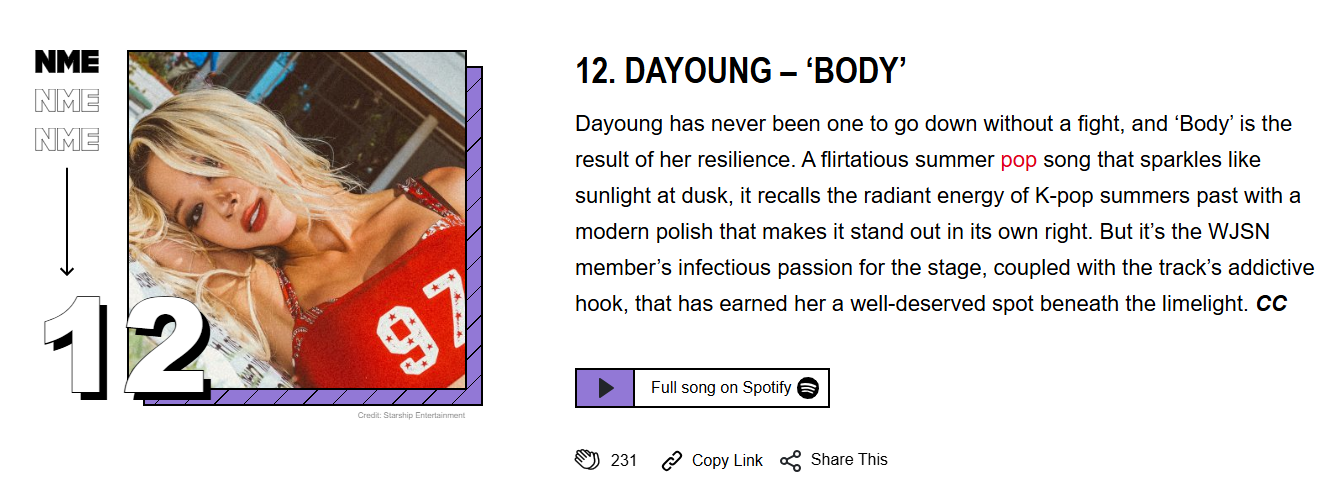This screenshot has height=502, width=1338.
Task: Click the middle outlined NME logo
Action: point(67,101)
